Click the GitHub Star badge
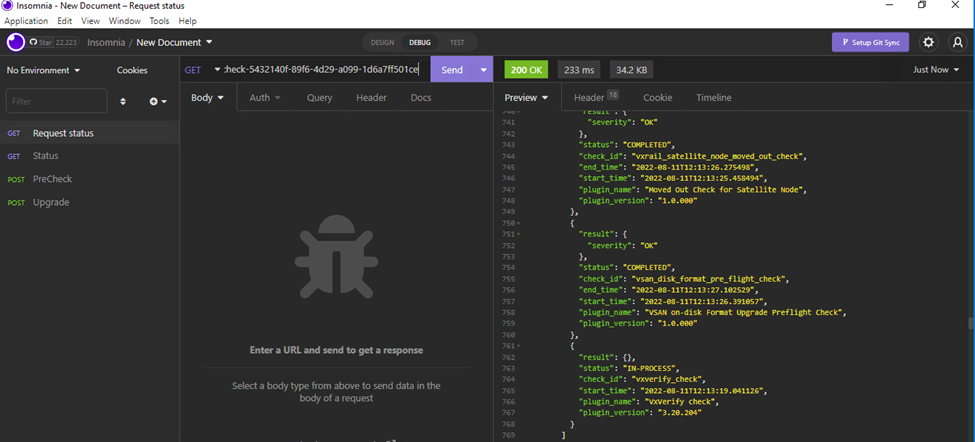Viewport: 975px width, 442px height. (54, 42)
